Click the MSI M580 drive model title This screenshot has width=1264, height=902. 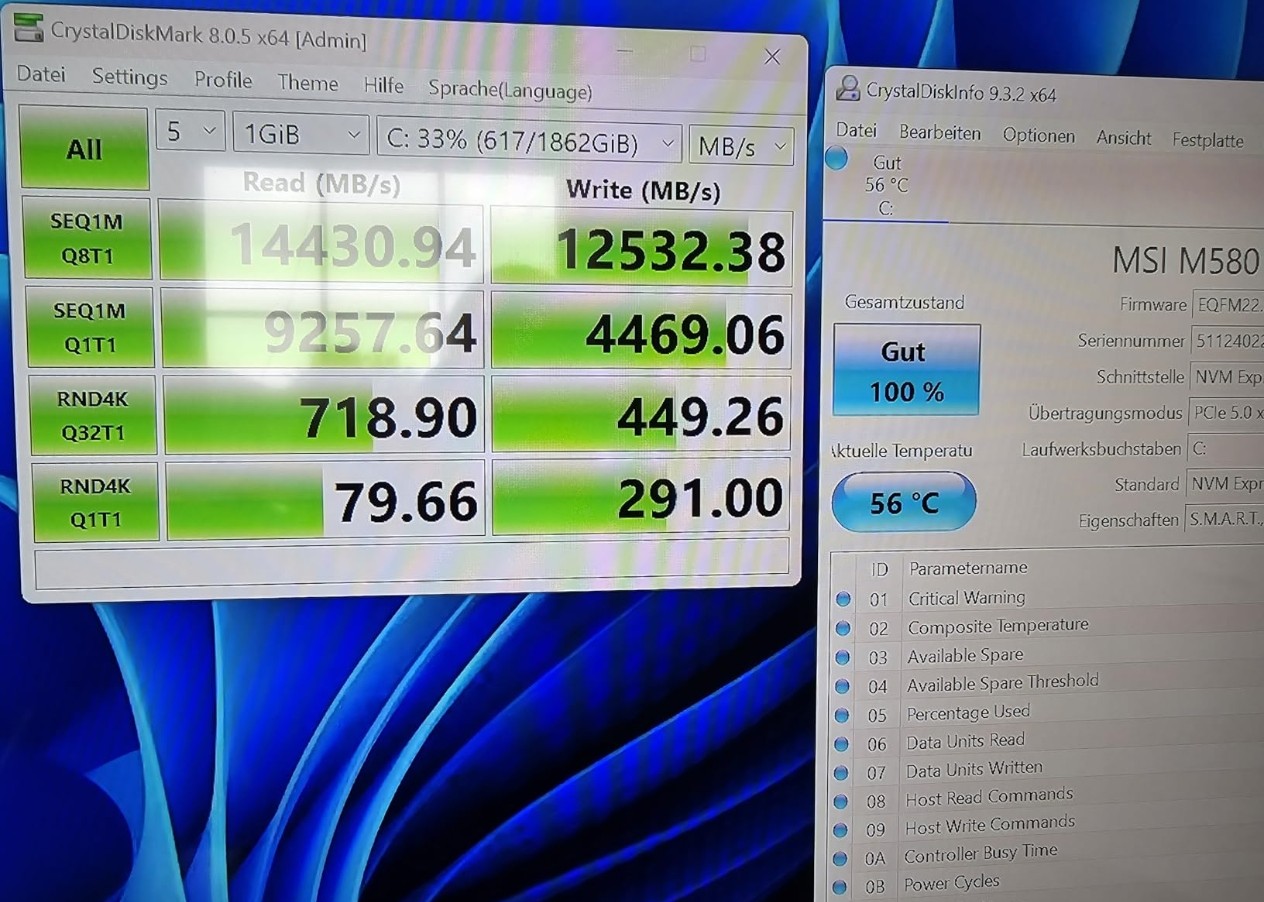tap(1185, 261)
